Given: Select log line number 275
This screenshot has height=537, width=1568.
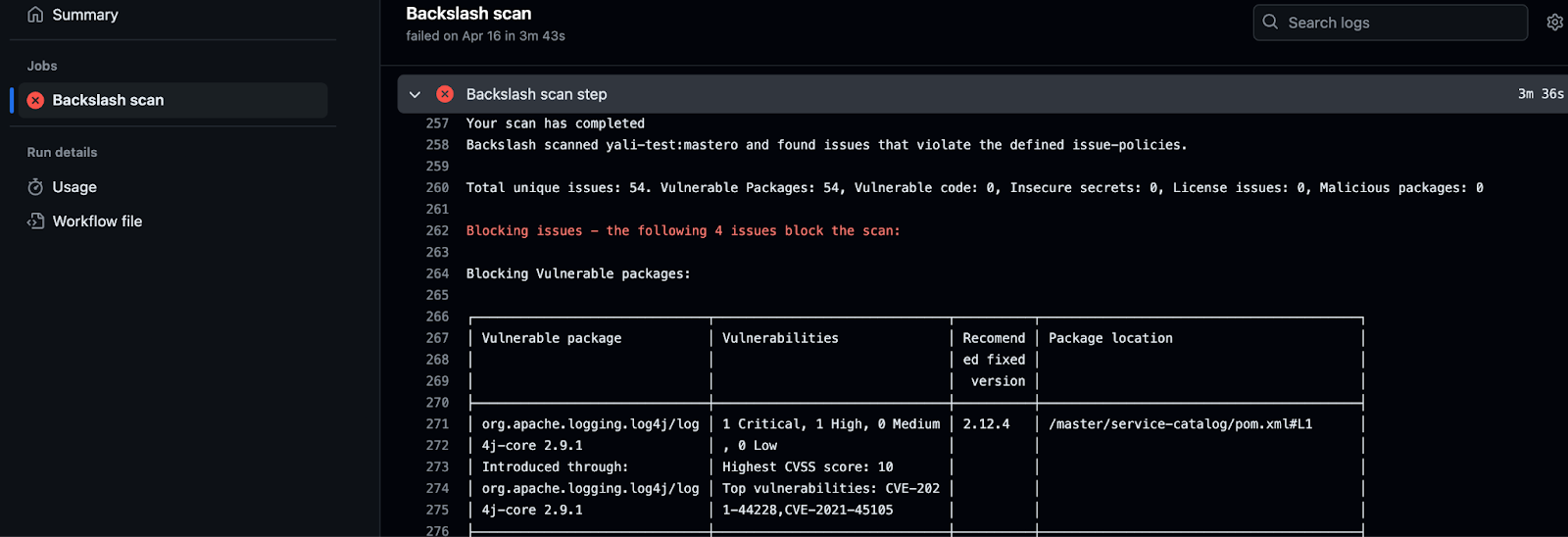Looking at the screenshot, I should click(437, 511).
